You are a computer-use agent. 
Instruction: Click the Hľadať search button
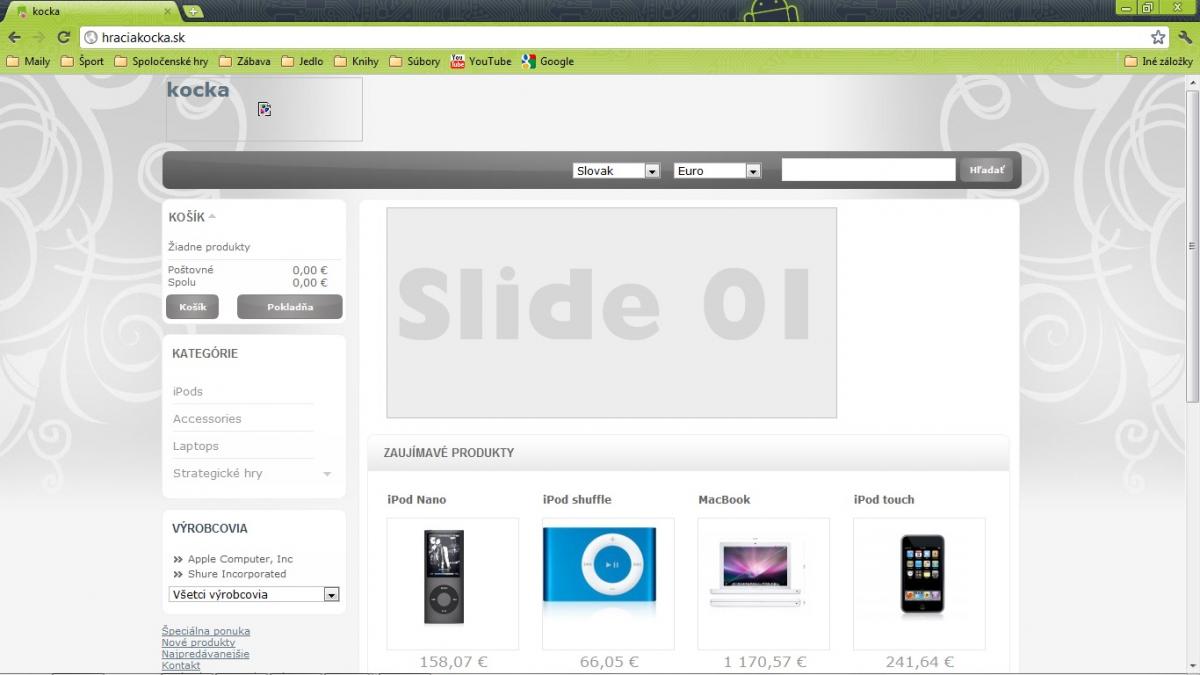[987, 170]
